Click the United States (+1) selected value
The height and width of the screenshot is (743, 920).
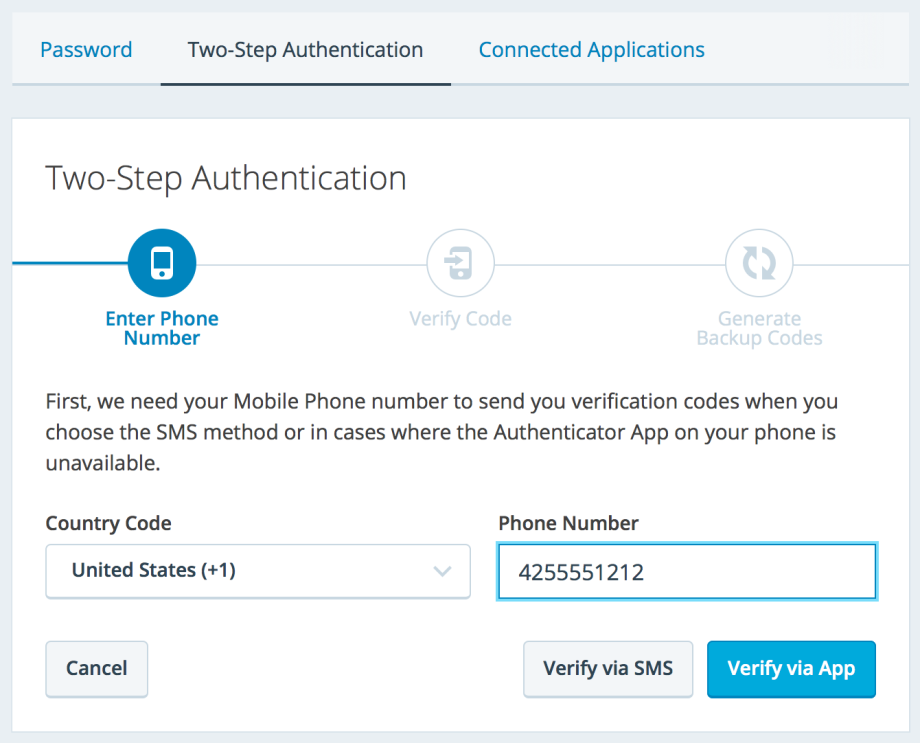[153, 571]
